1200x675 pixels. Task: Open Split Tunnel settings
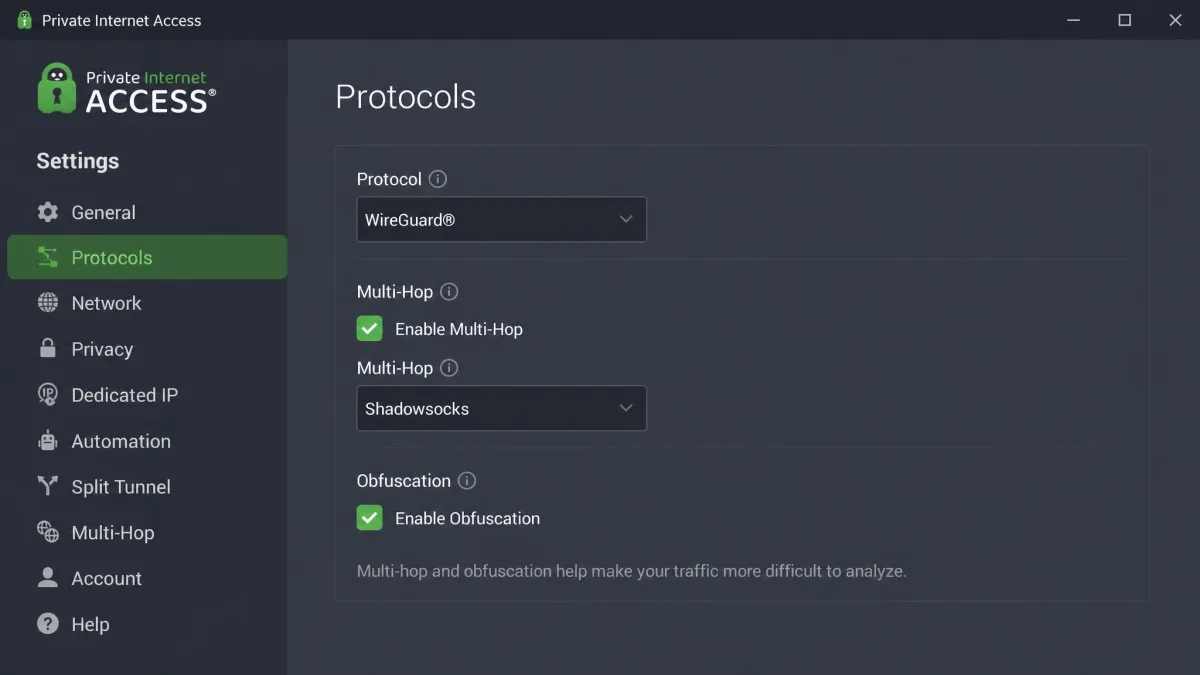(147, 487)
